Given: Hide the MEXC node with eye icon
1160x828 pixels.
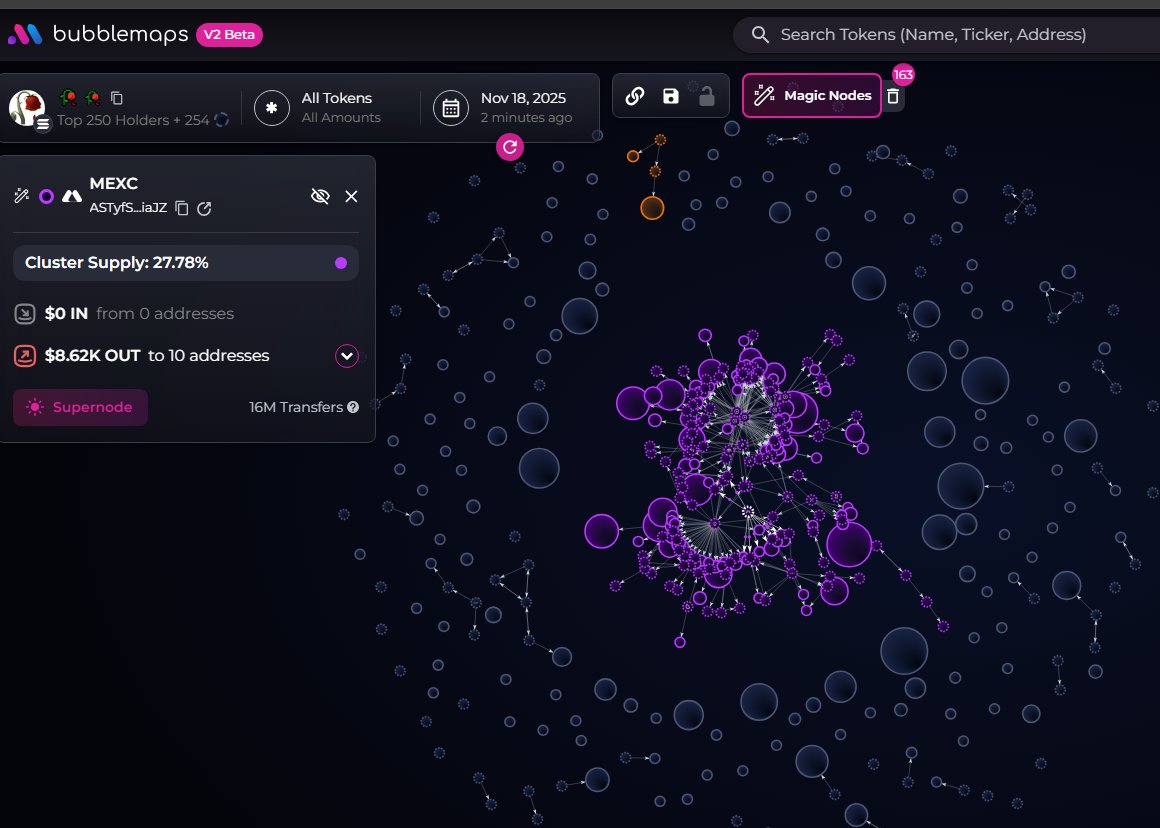Looking at the screenshot, I should (x=320, y=196).
